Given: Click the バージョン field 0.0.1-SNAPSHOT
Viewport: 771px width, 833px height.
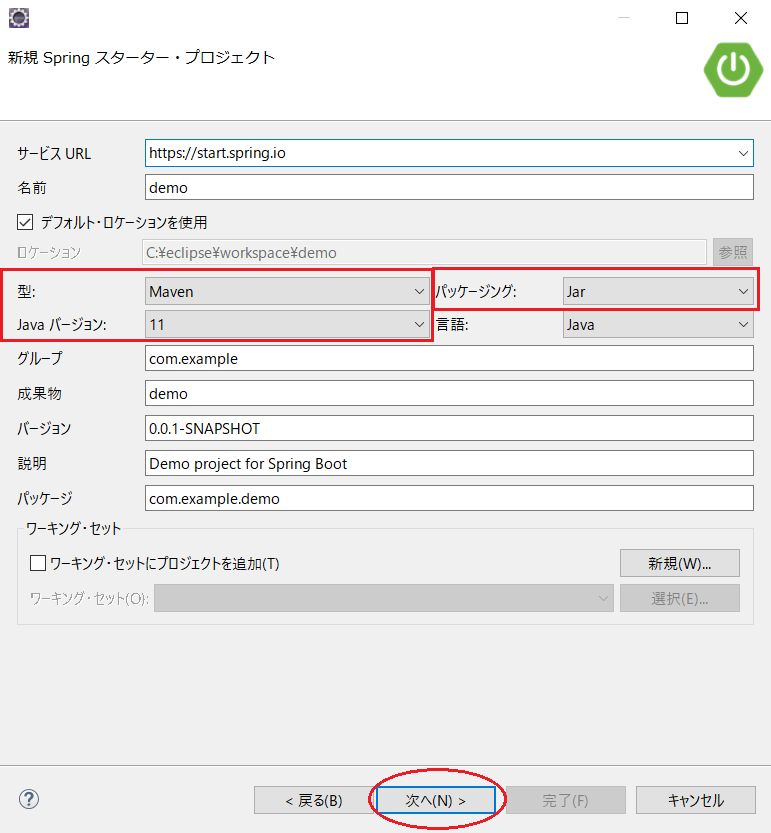Looking at the screenshot, I should point(449,428).
